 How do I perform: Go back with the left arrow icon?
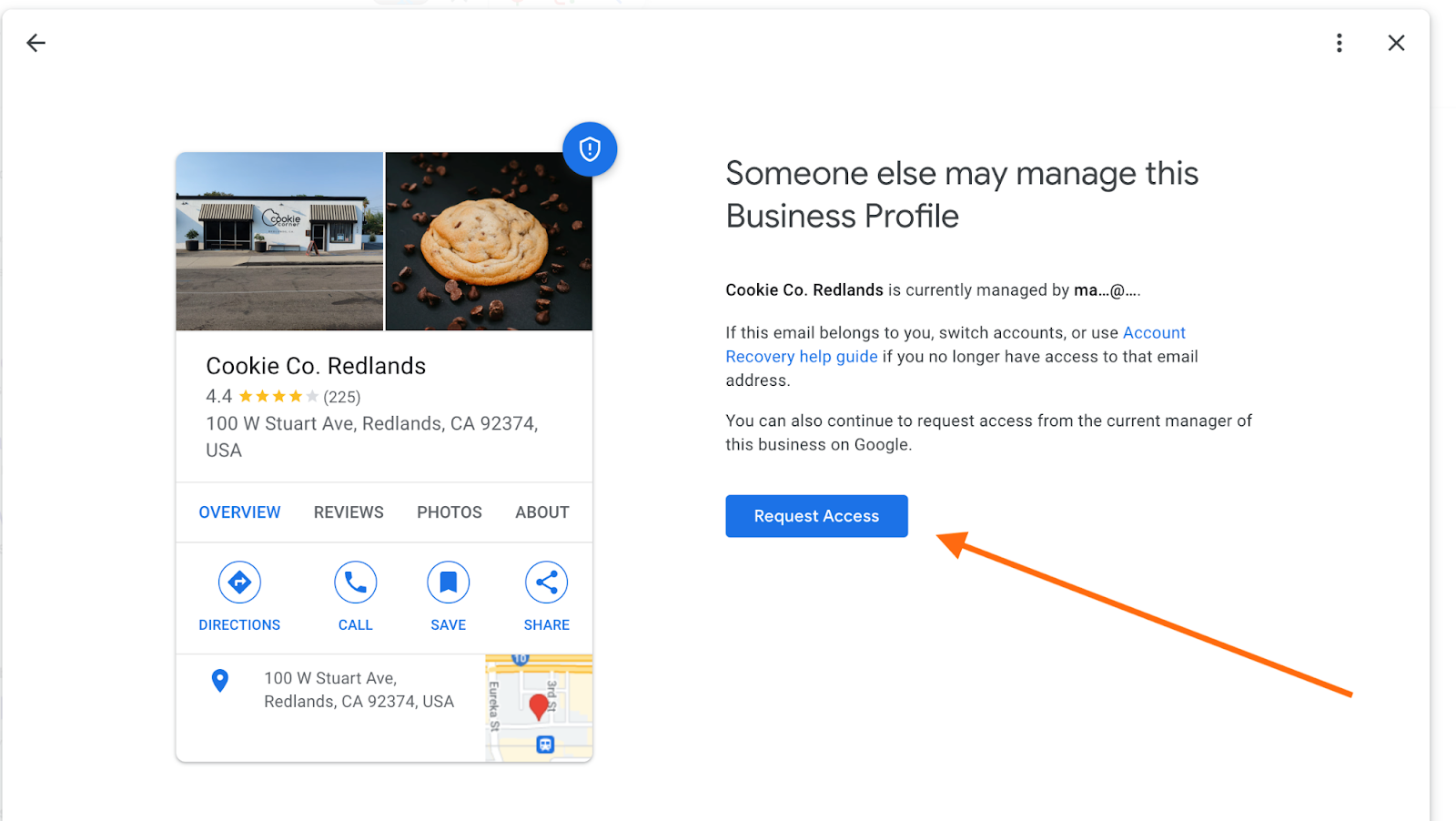click(x=35, y=43)
